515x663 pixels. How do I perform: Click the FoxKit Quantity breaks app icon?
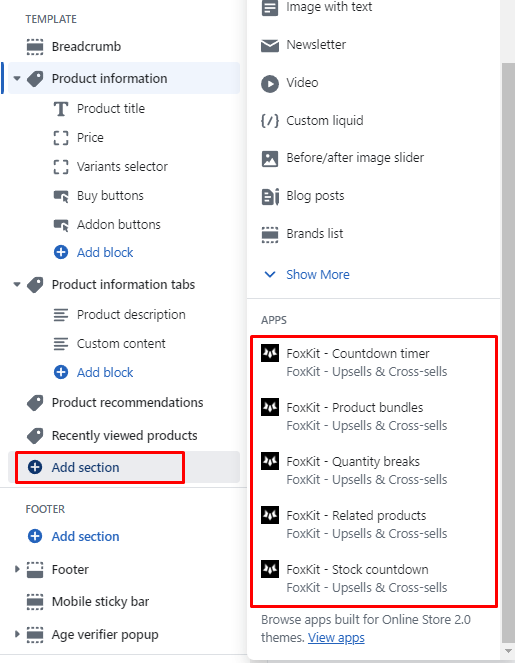tap(270, 461)
